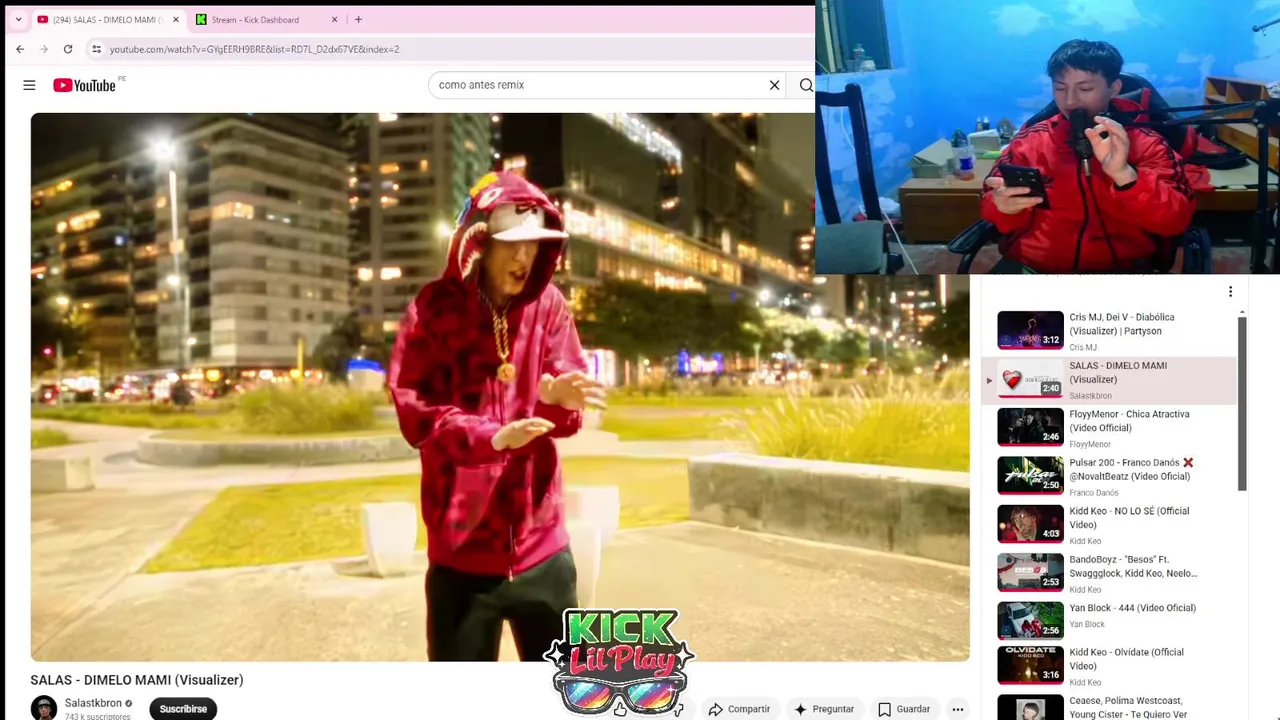Viewport: 1280px width, 720px height.
Task: Open Cris MJ, Dei V - Diabólica title
Action: coord(1122,324)
